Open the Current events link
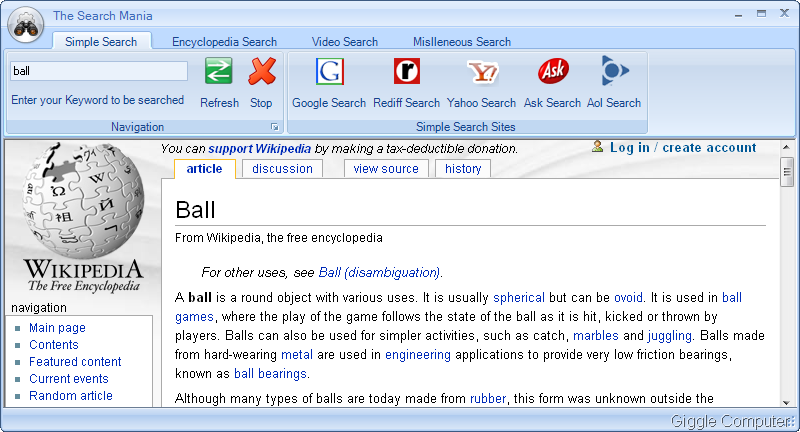The height and width of the screenshot is (432, 800). click(x=68, y=378)
